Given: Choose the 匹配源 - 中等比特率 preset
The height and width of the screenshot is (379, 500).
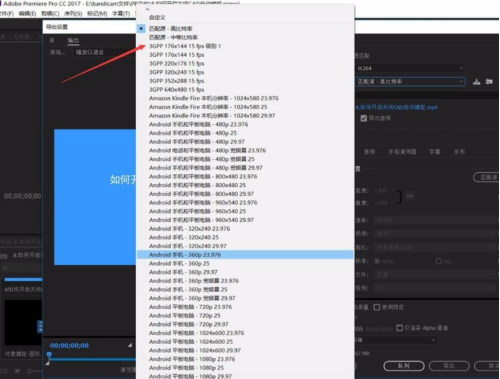Looking at the screenshot, I should (245, 37).
